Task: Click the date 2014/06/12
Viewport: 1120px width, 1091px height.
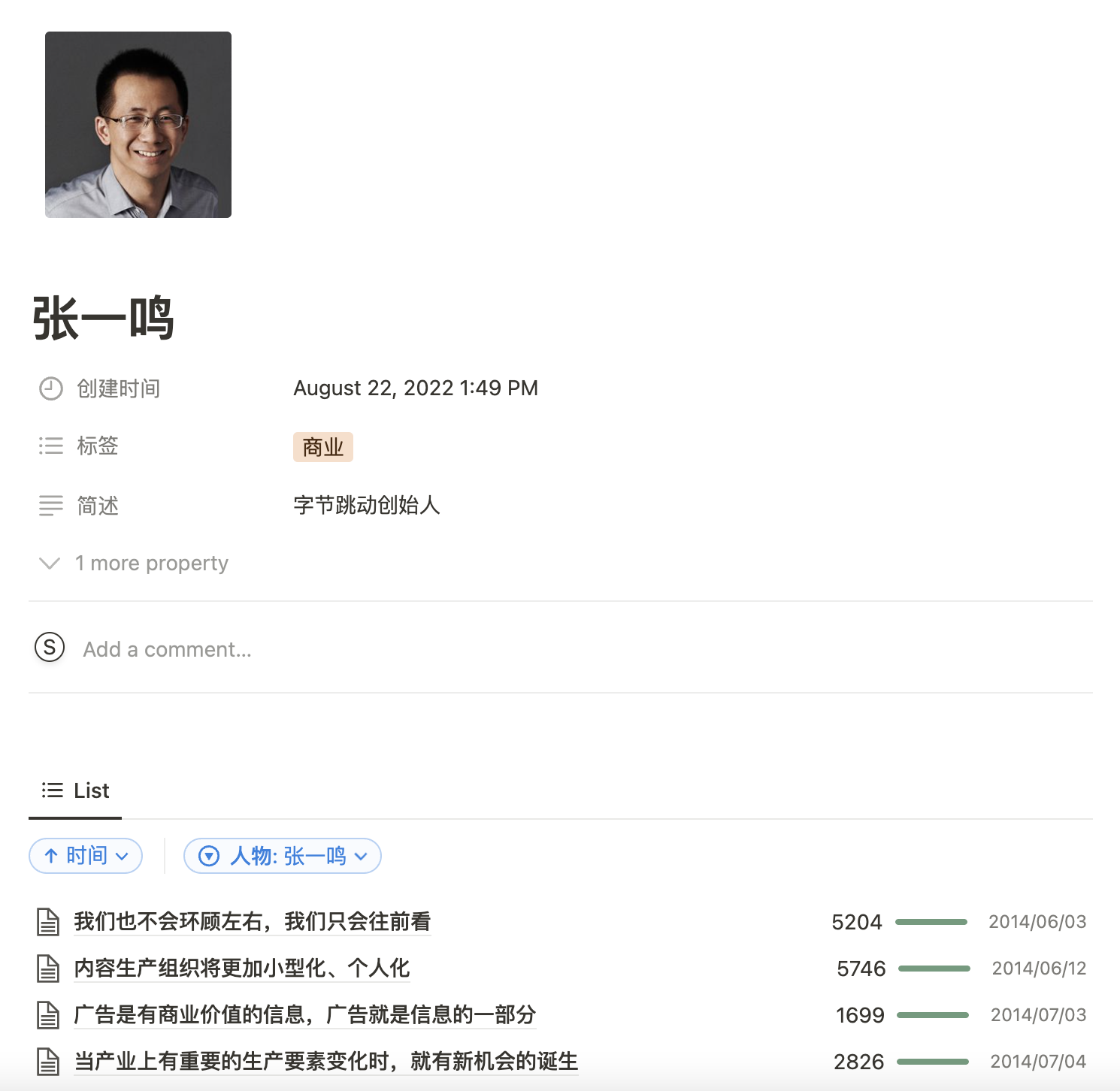Action: click(x=1040, y=969)
